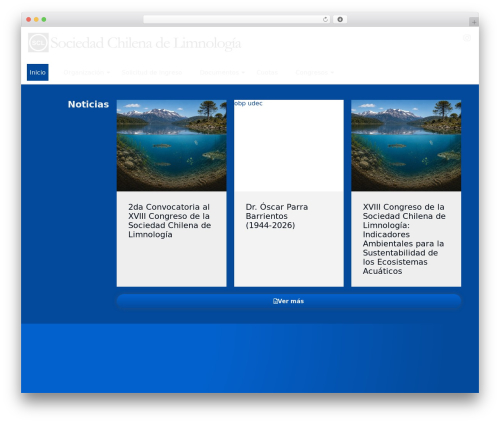
Task: Close the browser window with the red button
Action: pos(29,19)
